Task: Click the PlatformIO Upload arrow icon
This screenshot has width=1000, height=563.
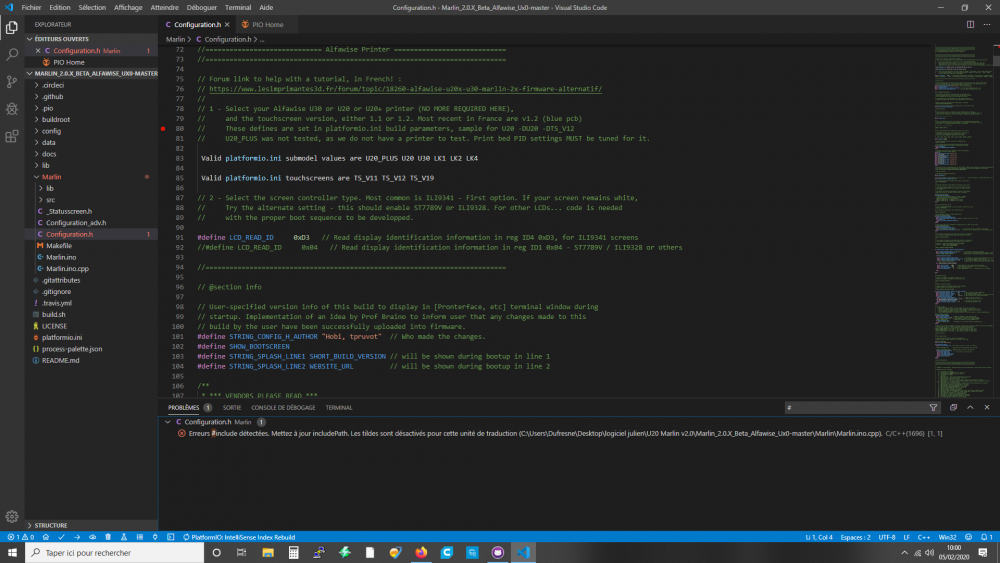Action: click(x=77, y=537)
